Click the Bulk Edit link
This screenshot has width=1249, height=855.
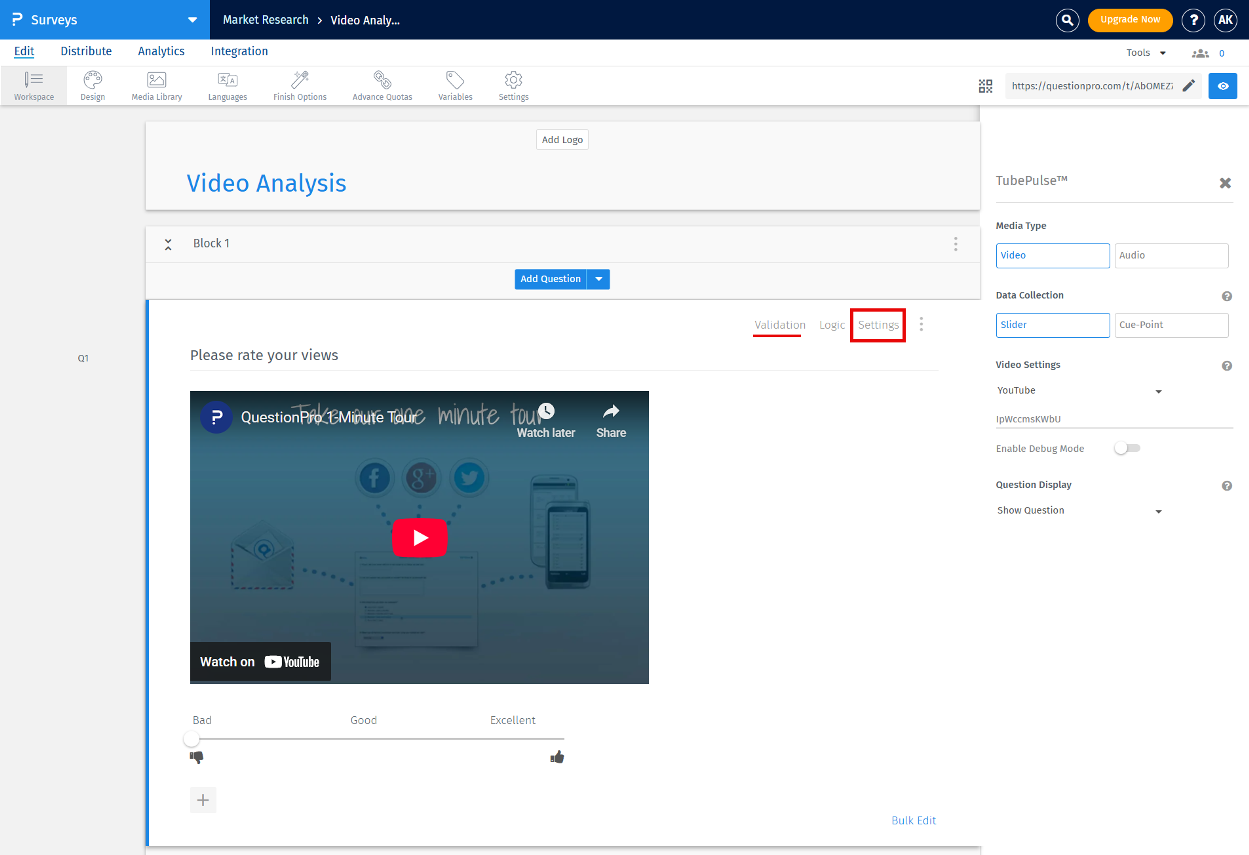point(913,820)
